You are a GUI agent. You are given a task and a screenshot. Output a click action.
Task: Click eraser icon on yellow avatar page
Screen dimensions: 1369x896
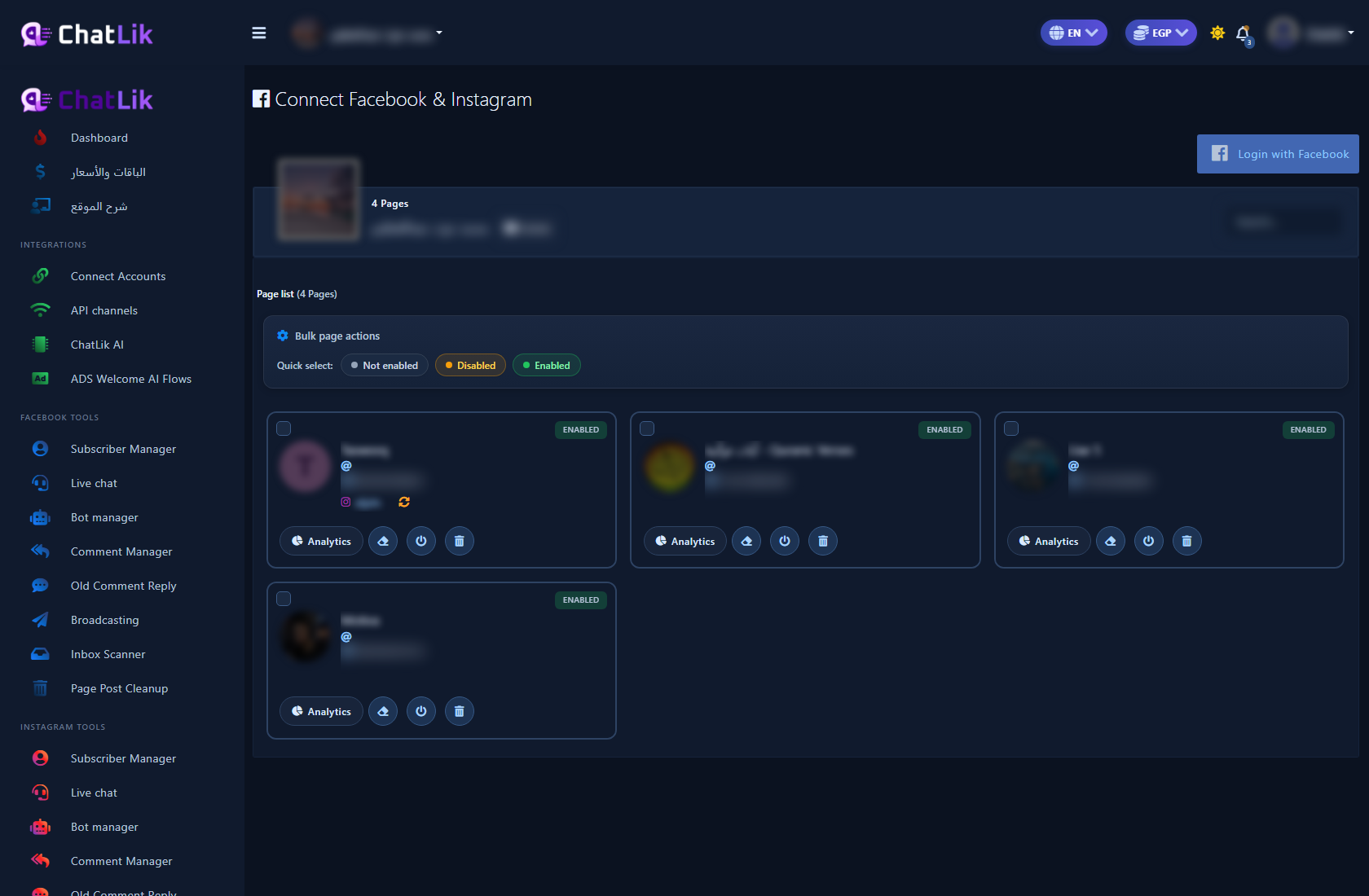(746, 541)
